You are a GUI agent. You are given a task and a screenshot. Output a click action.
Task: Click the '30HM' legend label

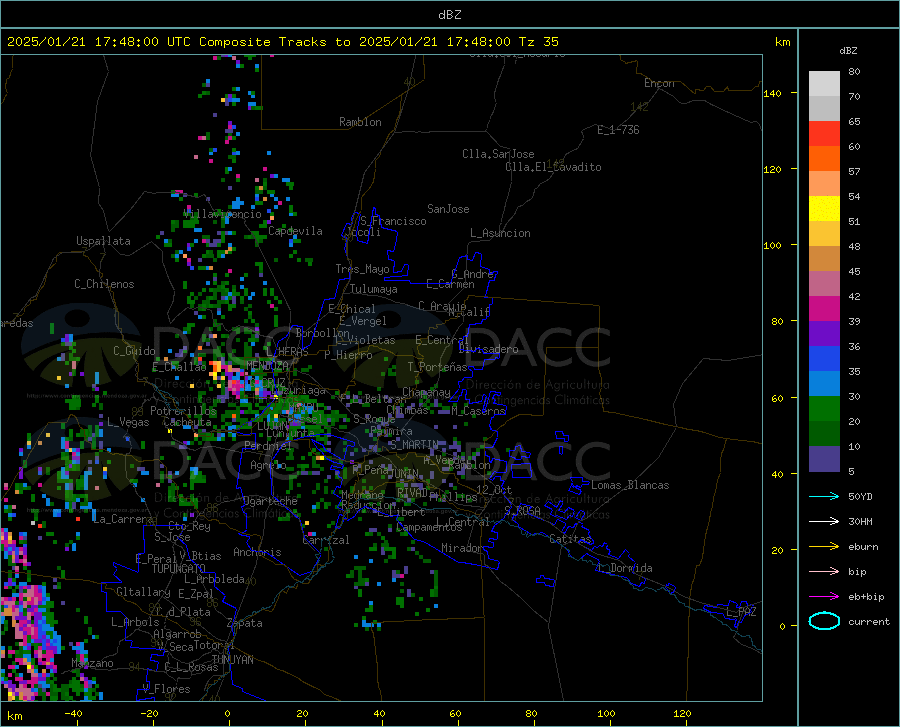[860, 522]
